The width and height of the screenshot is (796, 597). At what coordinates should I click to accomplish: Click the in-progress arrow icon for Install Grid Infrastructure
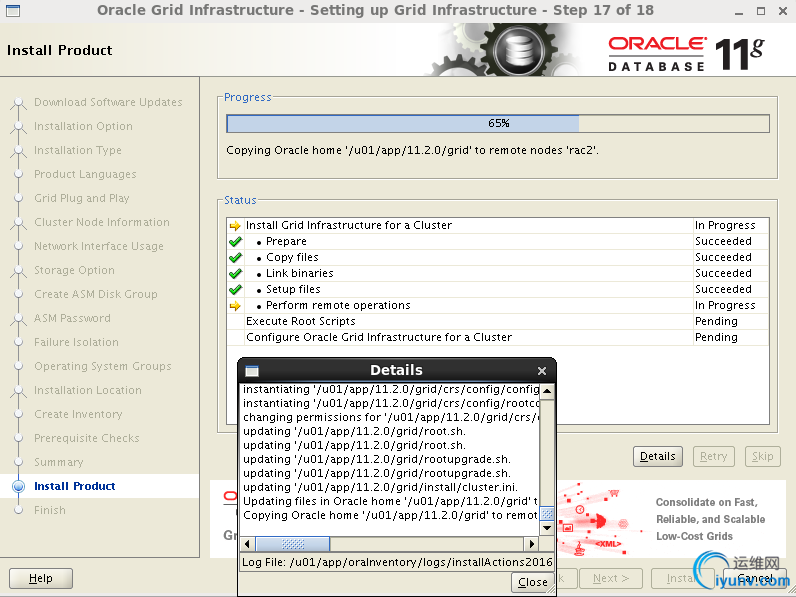pyautogui.click(x=235, y=225)
